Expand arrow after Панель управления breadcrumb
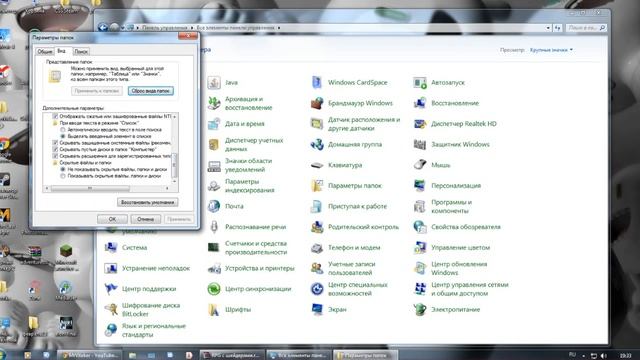The image size is (640, 360). point(192,28)
